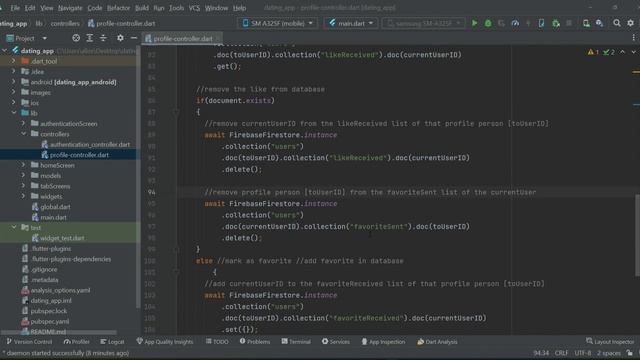Click the CRLF line separator indicator
The height and width of the screenshot is (360, 640).
point(561,353)
